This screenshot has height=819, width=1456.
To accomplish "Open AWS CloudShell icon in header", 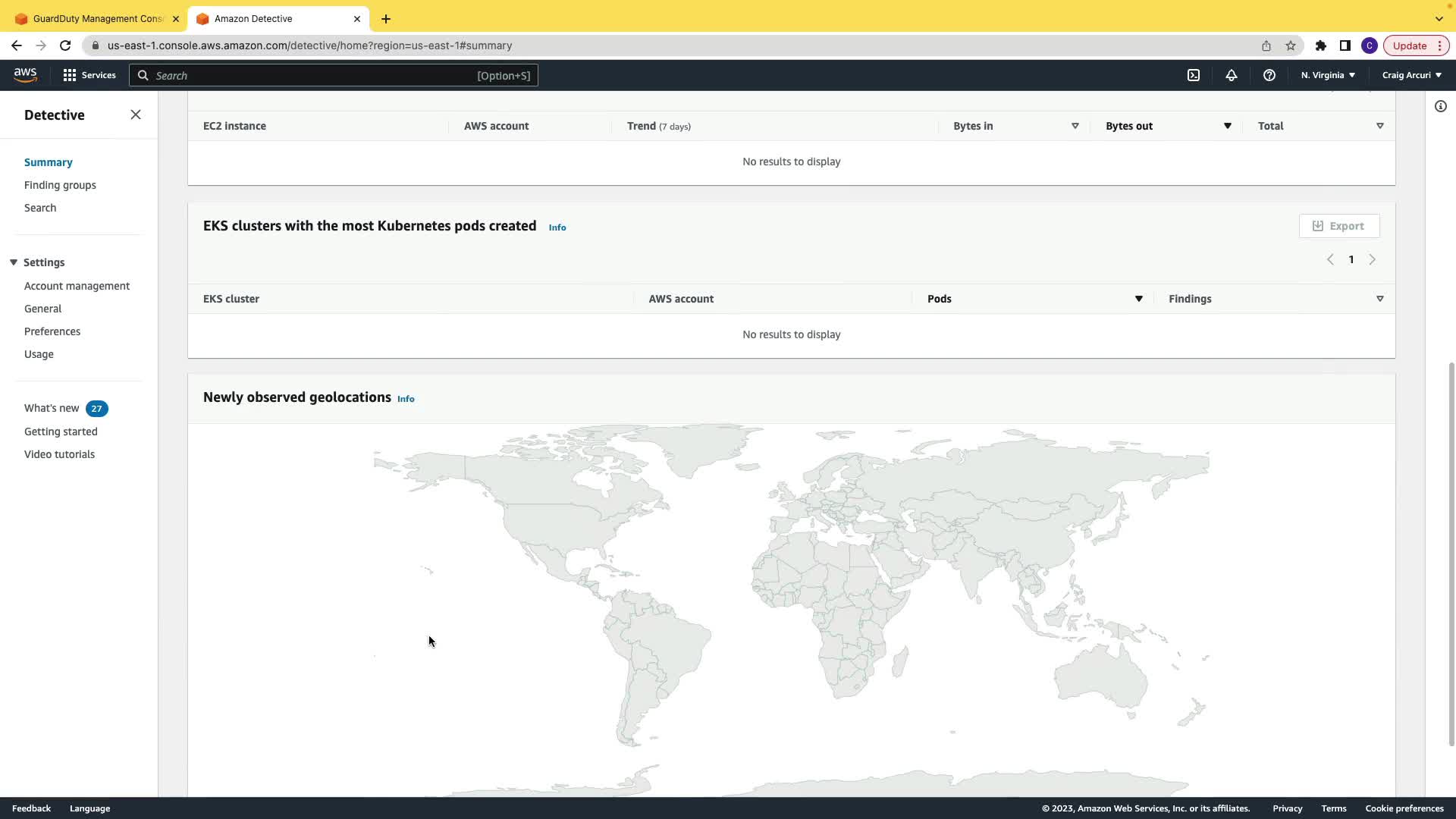I will (1194, 75).
